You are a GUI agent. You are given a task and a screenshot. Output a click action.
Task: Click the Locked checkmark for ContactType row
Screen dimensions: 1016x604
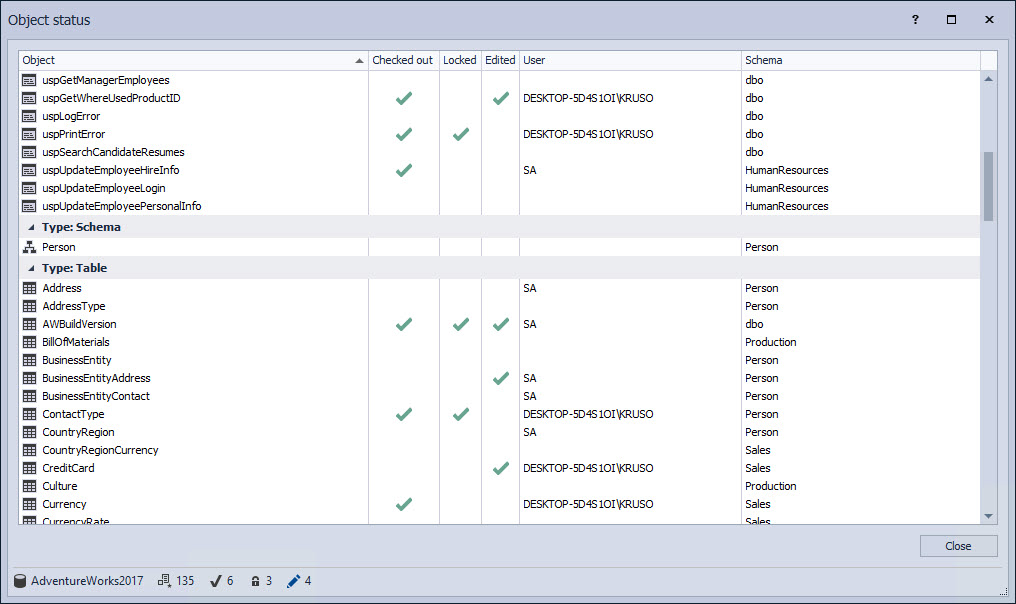pos(460,414)
